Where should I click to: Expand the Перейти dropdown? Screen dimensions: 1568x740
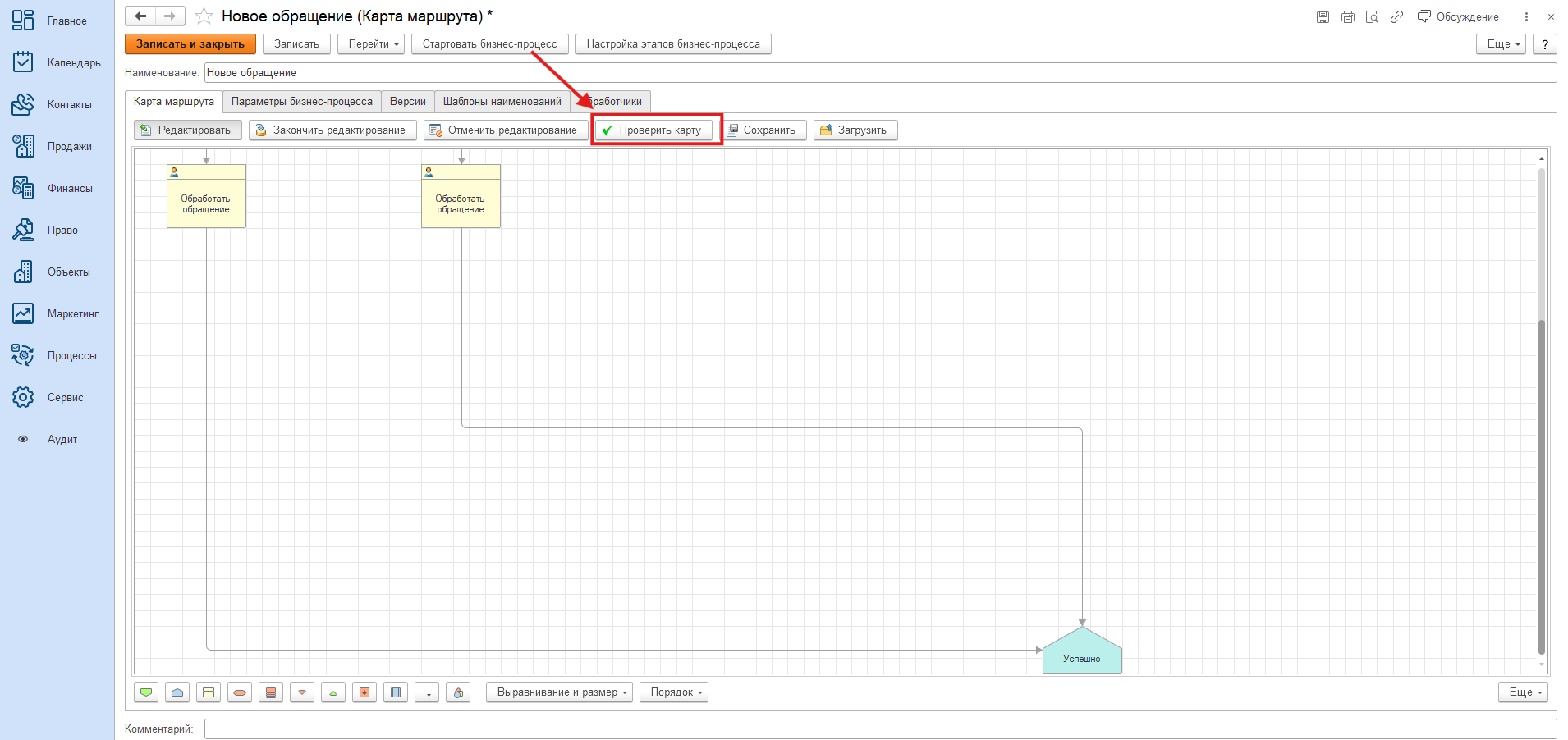tap(371, 44)
